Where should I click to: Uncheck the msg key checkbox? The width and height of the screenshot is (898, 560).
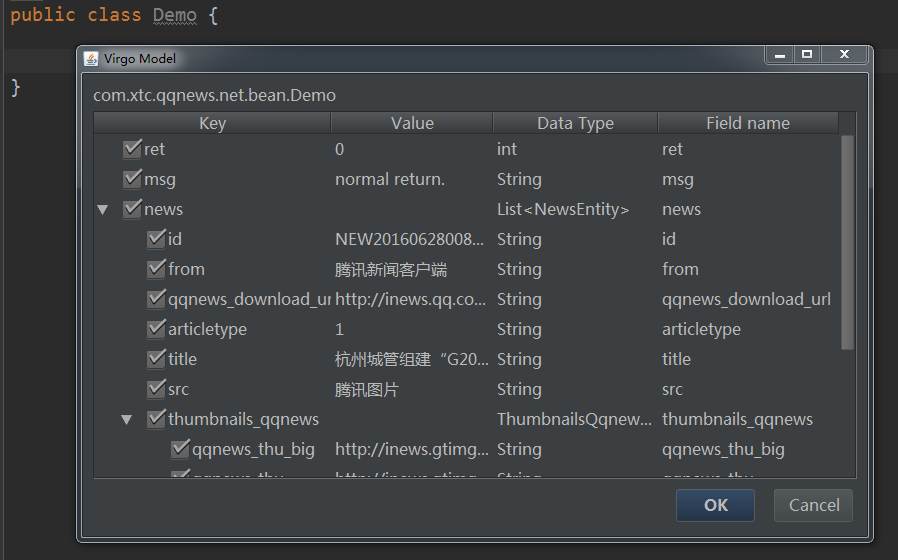click(x=132, y=179)
